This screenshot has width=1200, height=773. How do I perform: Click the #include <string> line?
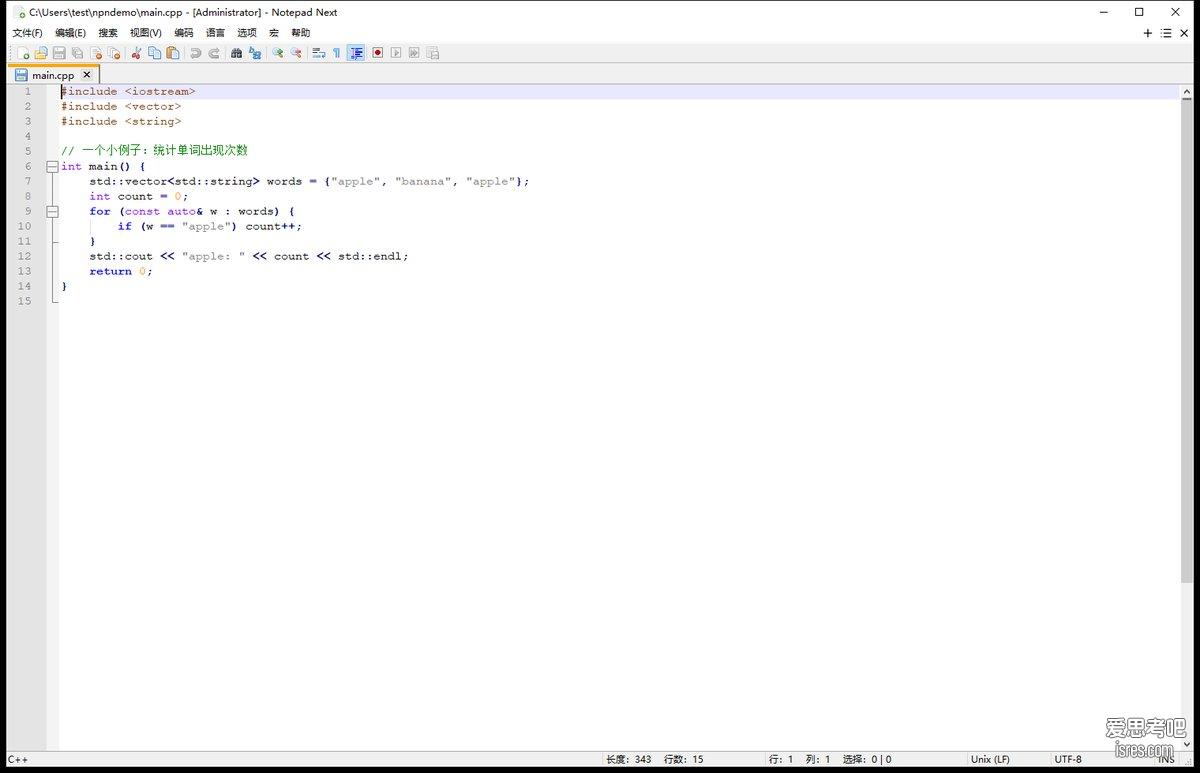coord(121,121)
